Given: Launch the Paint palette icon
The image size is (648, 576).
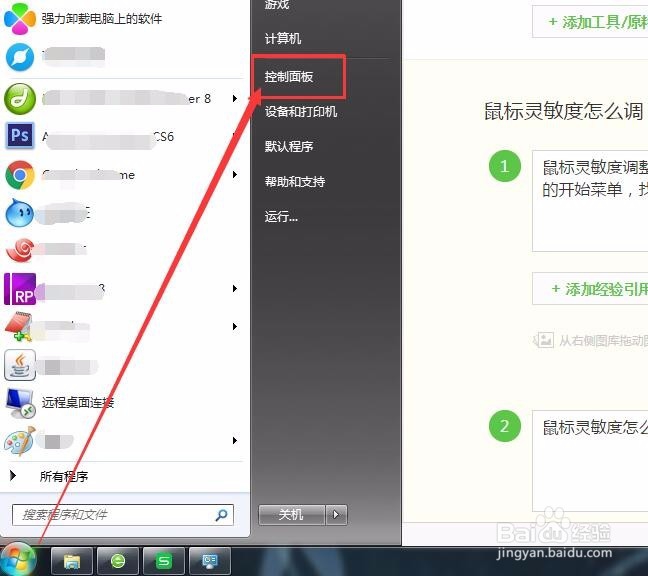Looking at the screenshot, I should click(x=19, y=441).
